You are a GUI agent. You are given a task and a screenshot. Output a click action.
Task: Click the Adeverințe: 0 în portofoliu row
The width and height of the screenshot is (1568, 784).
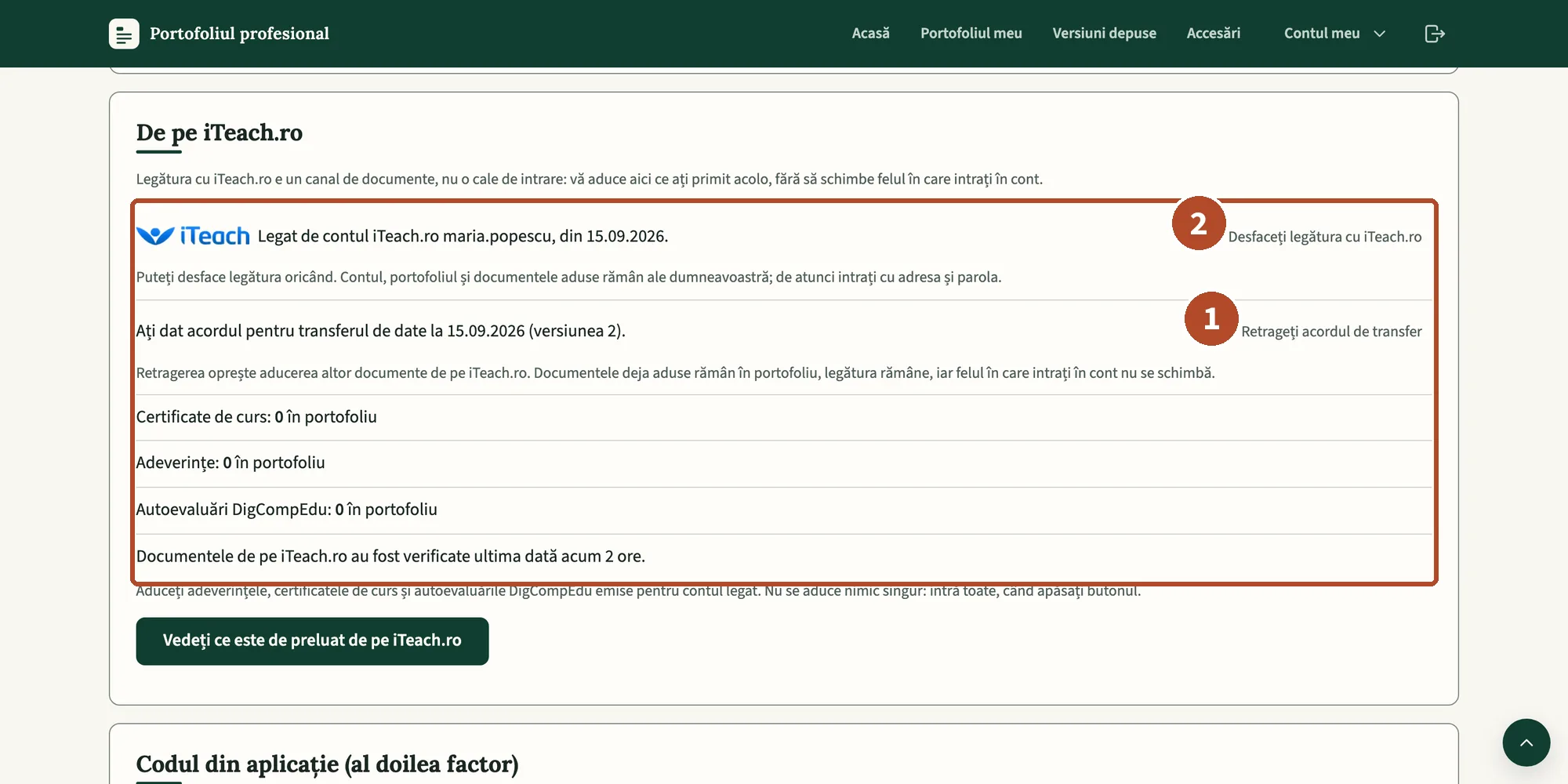[784, 463]
